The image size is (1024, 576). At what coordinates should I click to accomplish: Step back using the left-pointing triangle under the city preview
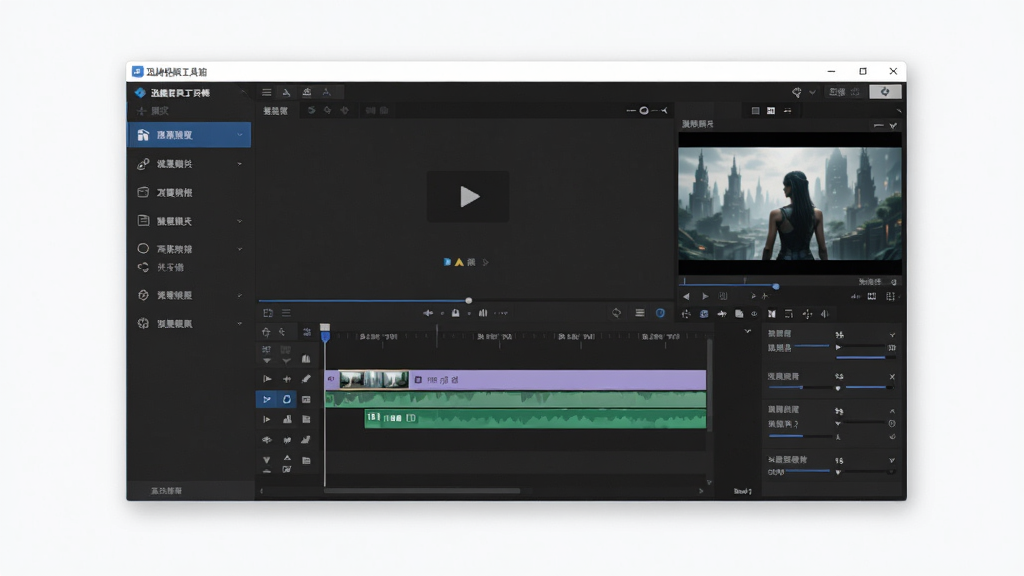(686, 296)
